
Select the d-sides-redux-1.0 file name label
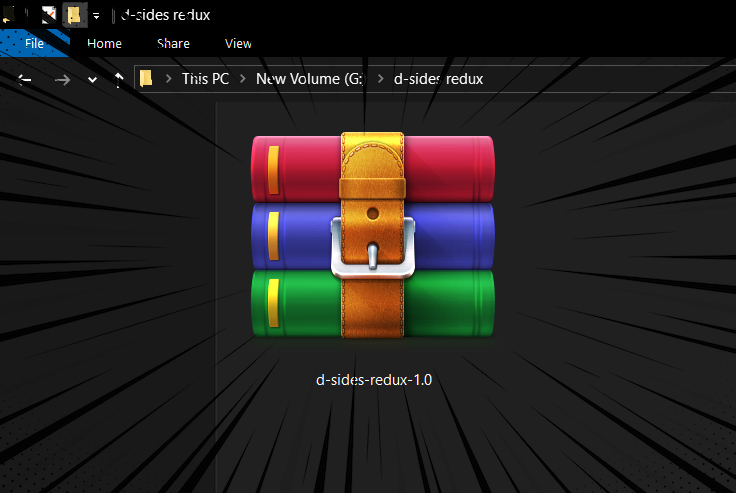point(373,380)
